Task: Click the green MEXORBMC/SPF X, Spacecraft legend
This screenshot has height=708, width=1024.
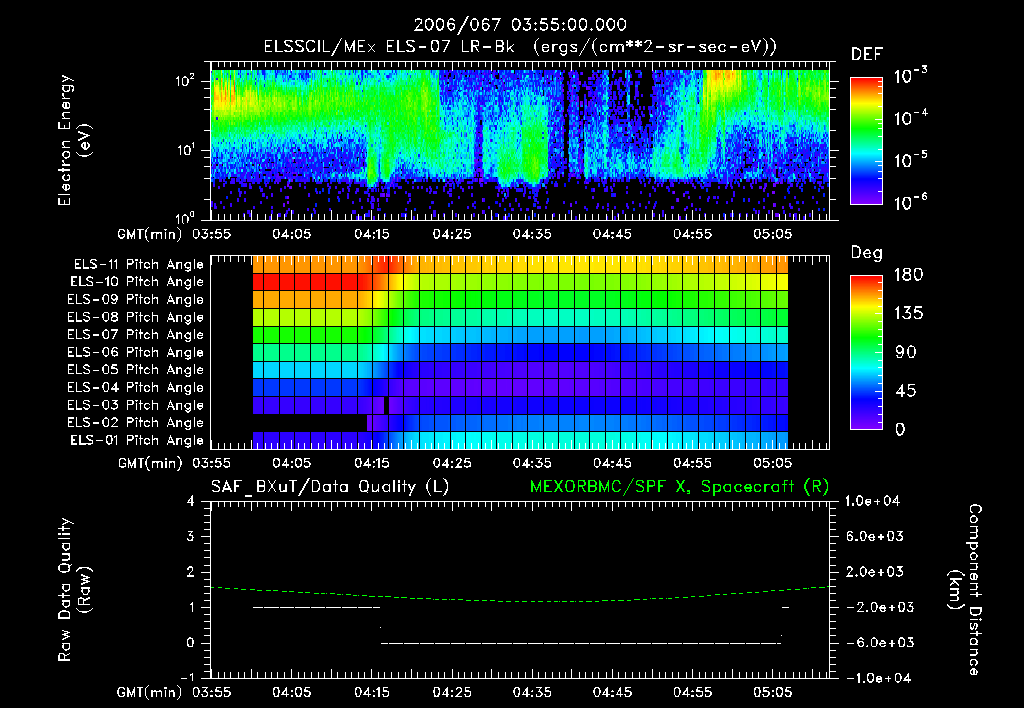Action: click(x=679, y=487)
